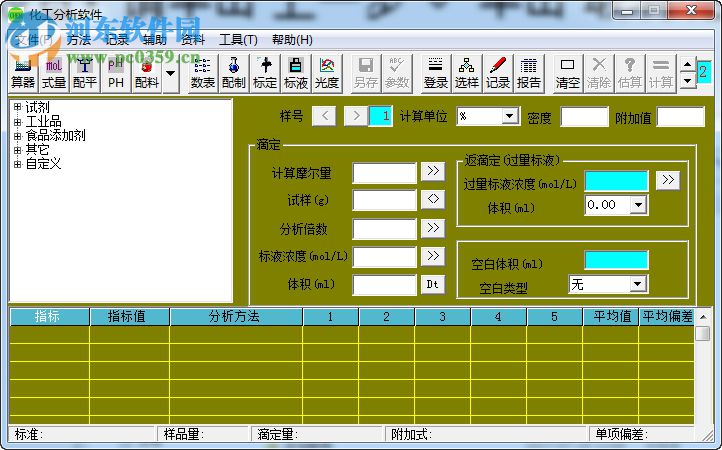The image size is (722, 450).
Task: Open the 光度 photometry tool
Action: pos(326,73)
